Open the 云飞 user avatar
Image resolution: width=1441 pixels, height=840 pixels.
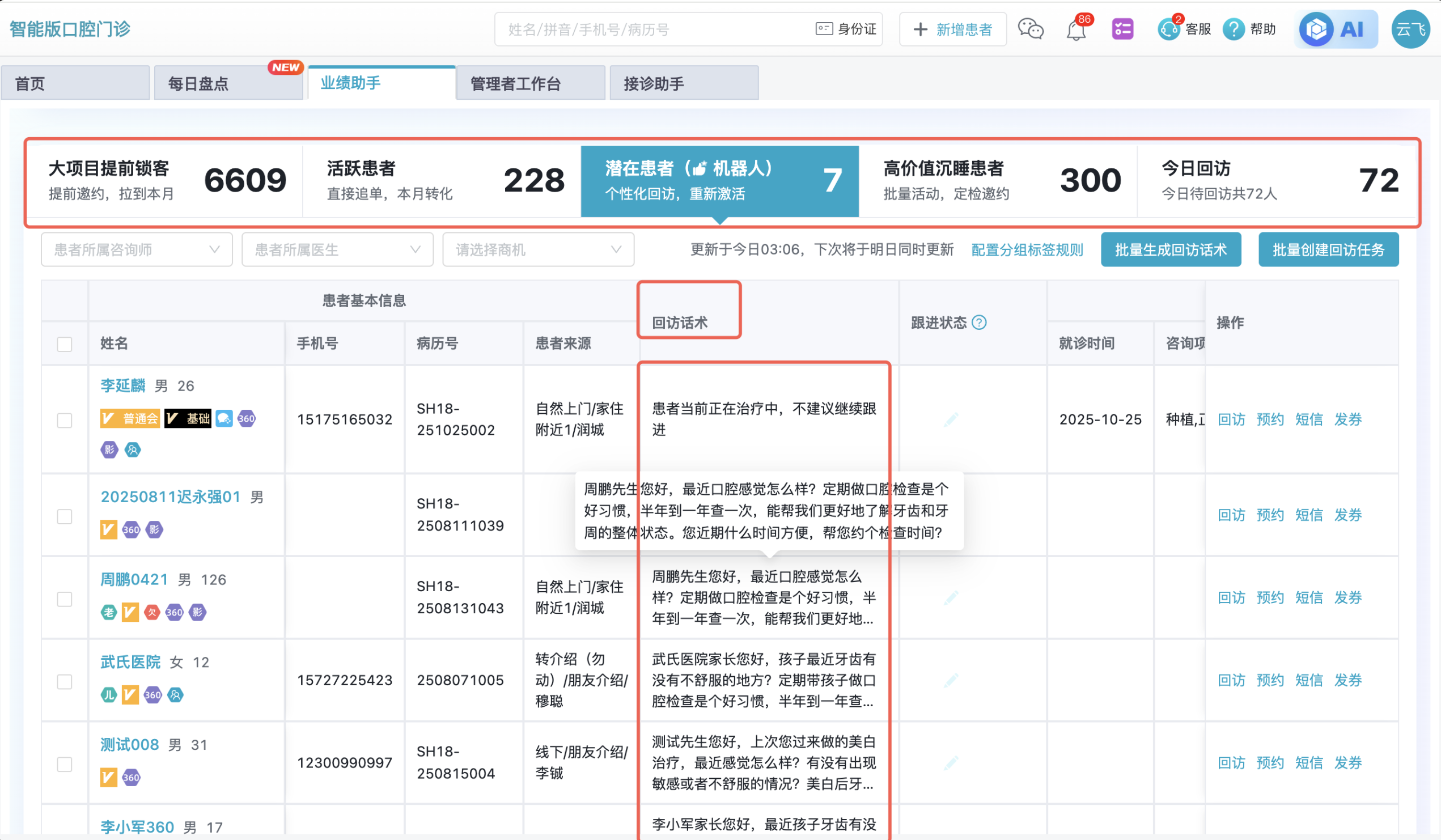coord(1411,28)
